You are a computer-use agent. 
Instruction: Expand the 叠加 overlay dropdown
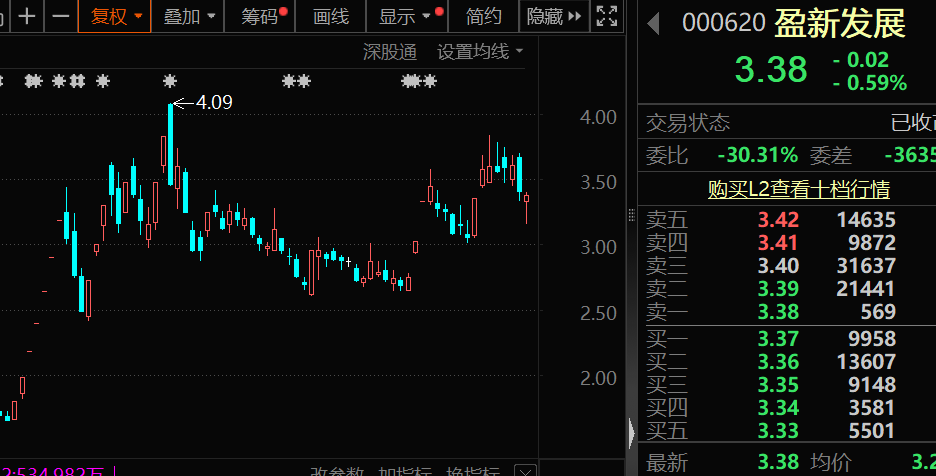point(190,16)
